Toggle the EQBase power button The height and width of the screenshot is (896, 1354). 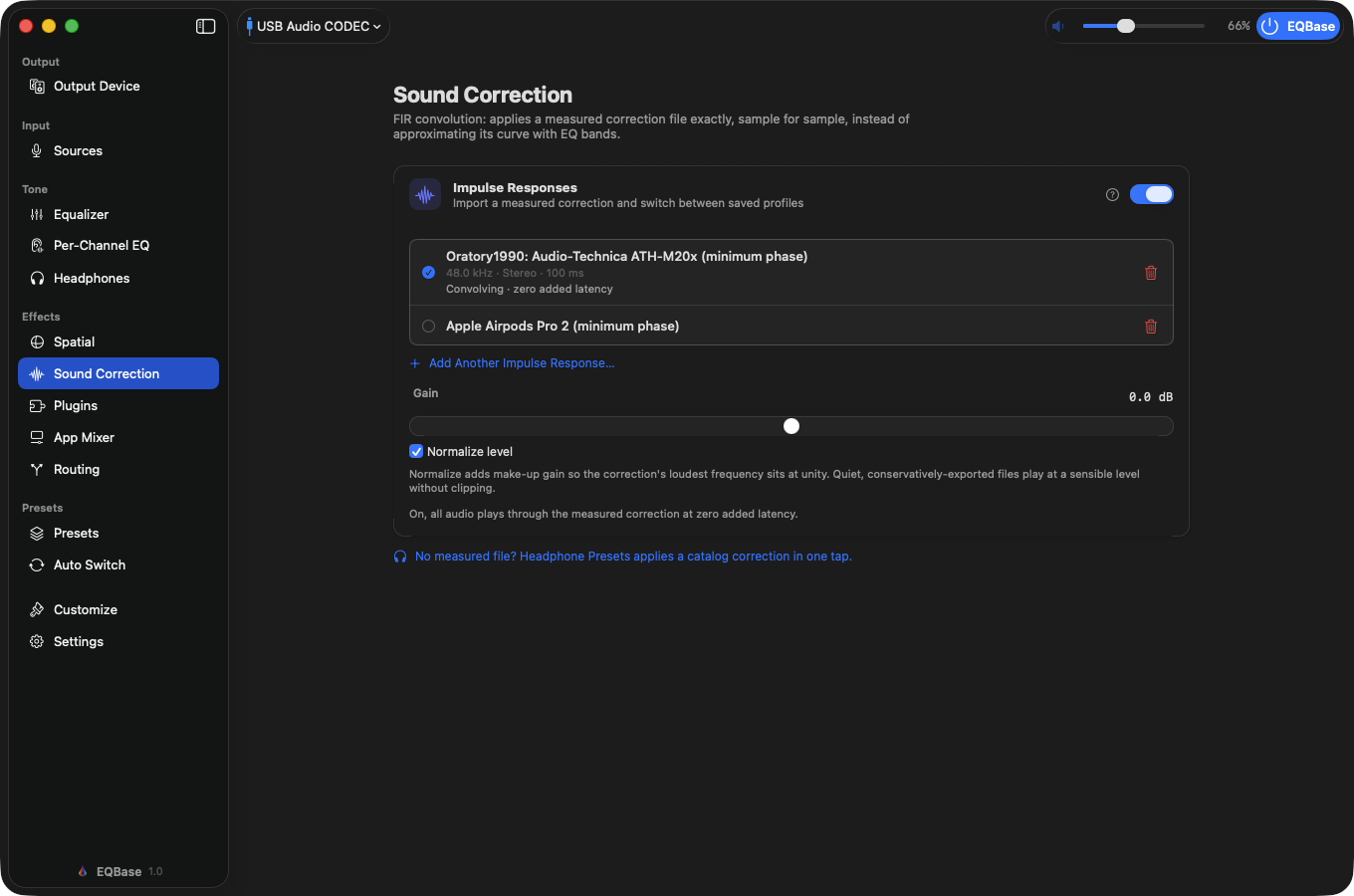pyautogui.click(x=1298, y=27)
